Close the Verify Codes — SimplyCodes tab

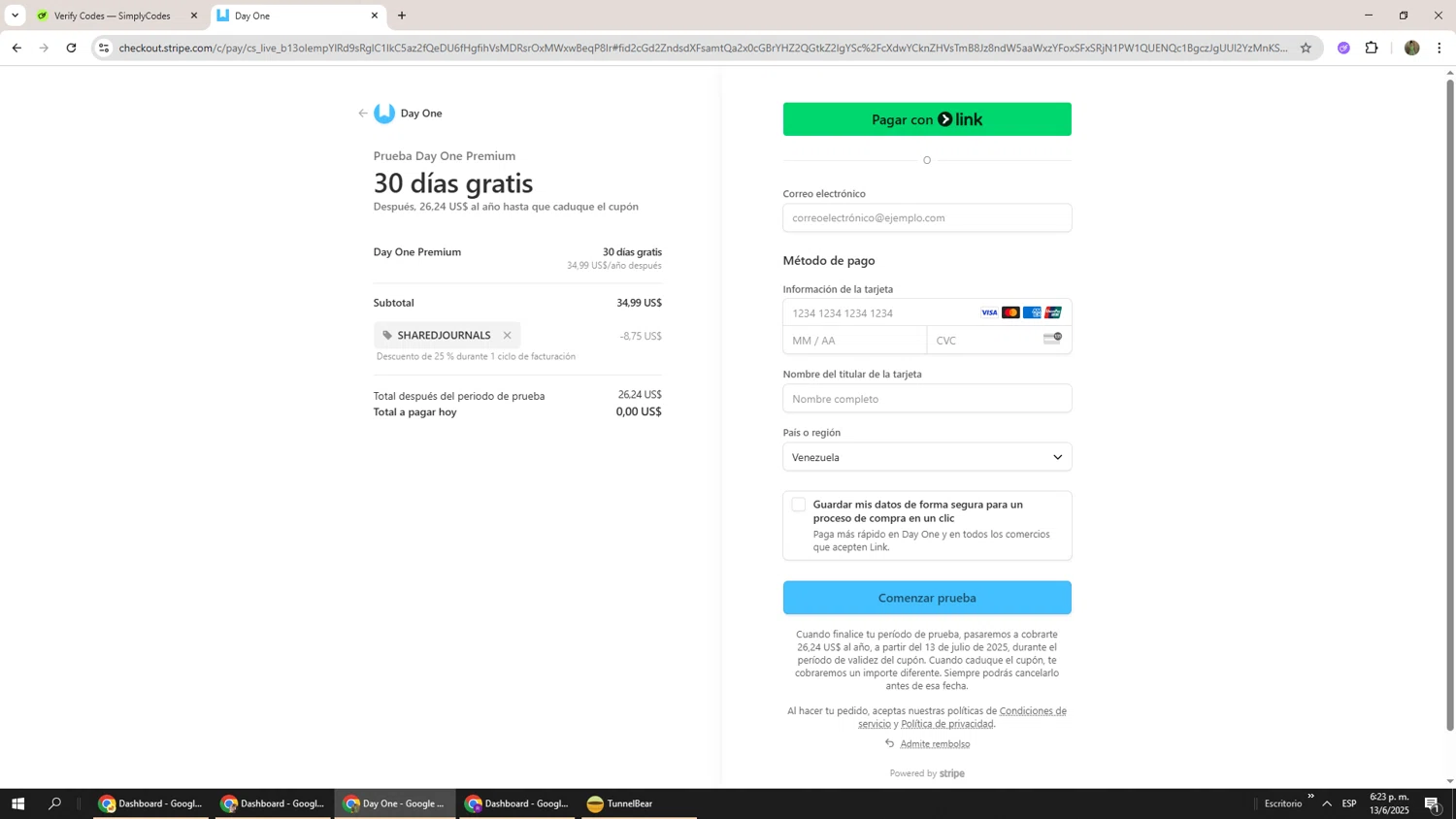pyautogui.click(x=193, y=16)
